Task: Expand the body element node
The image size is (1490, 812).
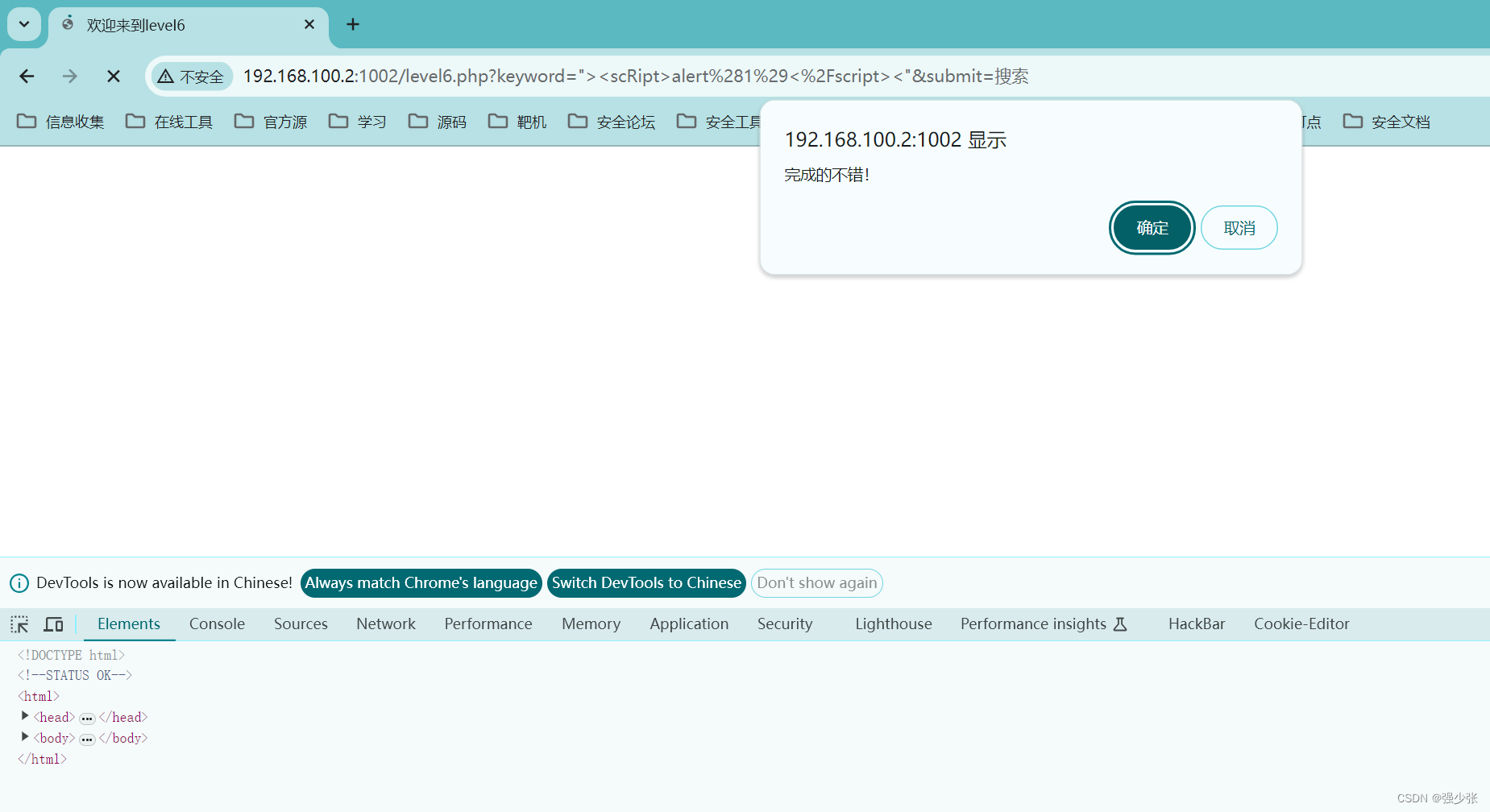Action: [25, 737]
